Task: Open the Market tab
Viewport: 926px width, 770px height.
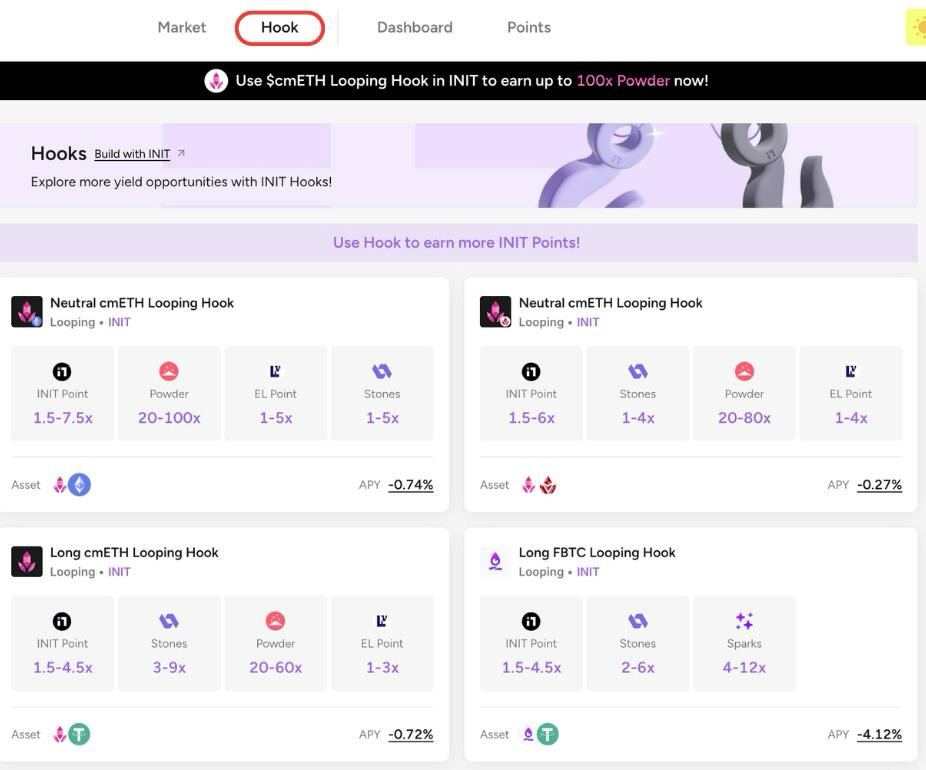Action: [x=182, y=27]
